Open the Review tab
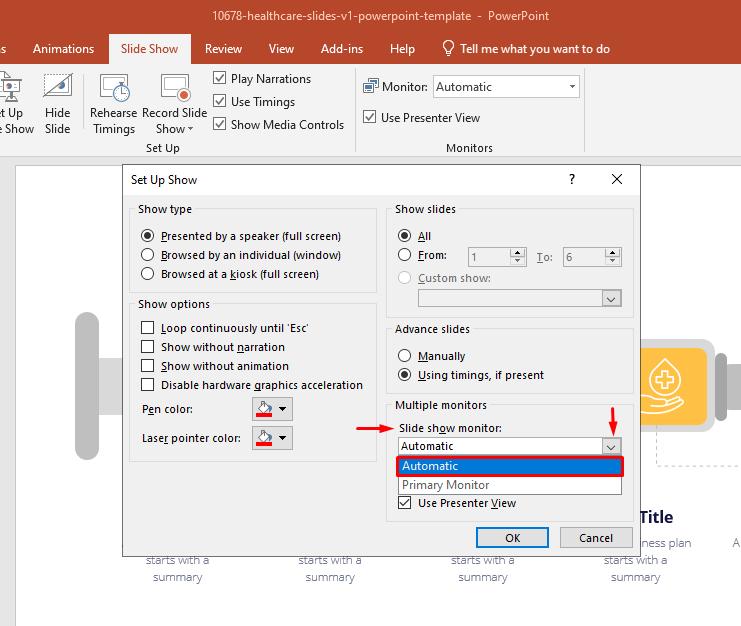741x626 pixels. (223, 49)
